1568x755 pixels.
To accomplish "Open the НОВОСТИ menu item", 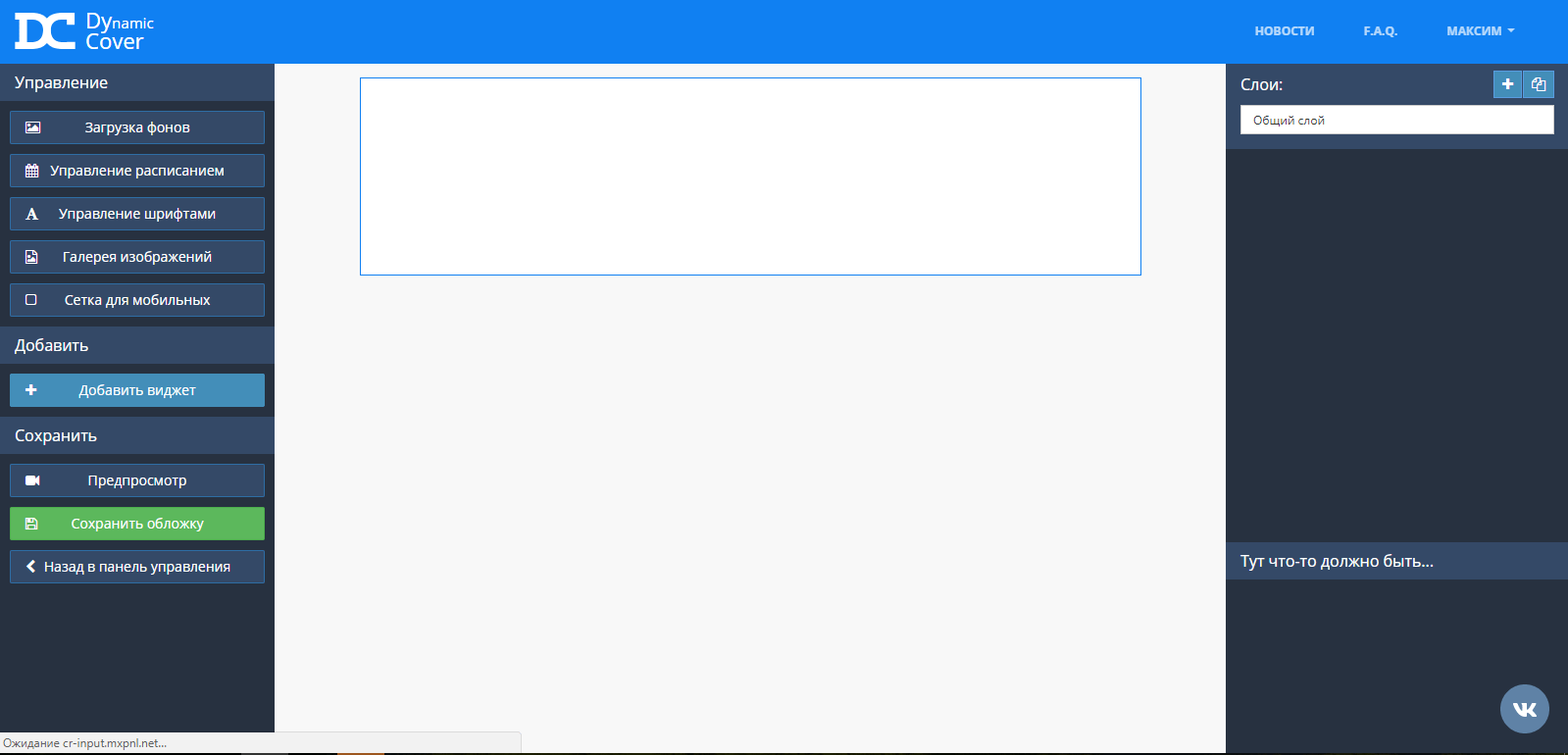I will point(1284,31).
